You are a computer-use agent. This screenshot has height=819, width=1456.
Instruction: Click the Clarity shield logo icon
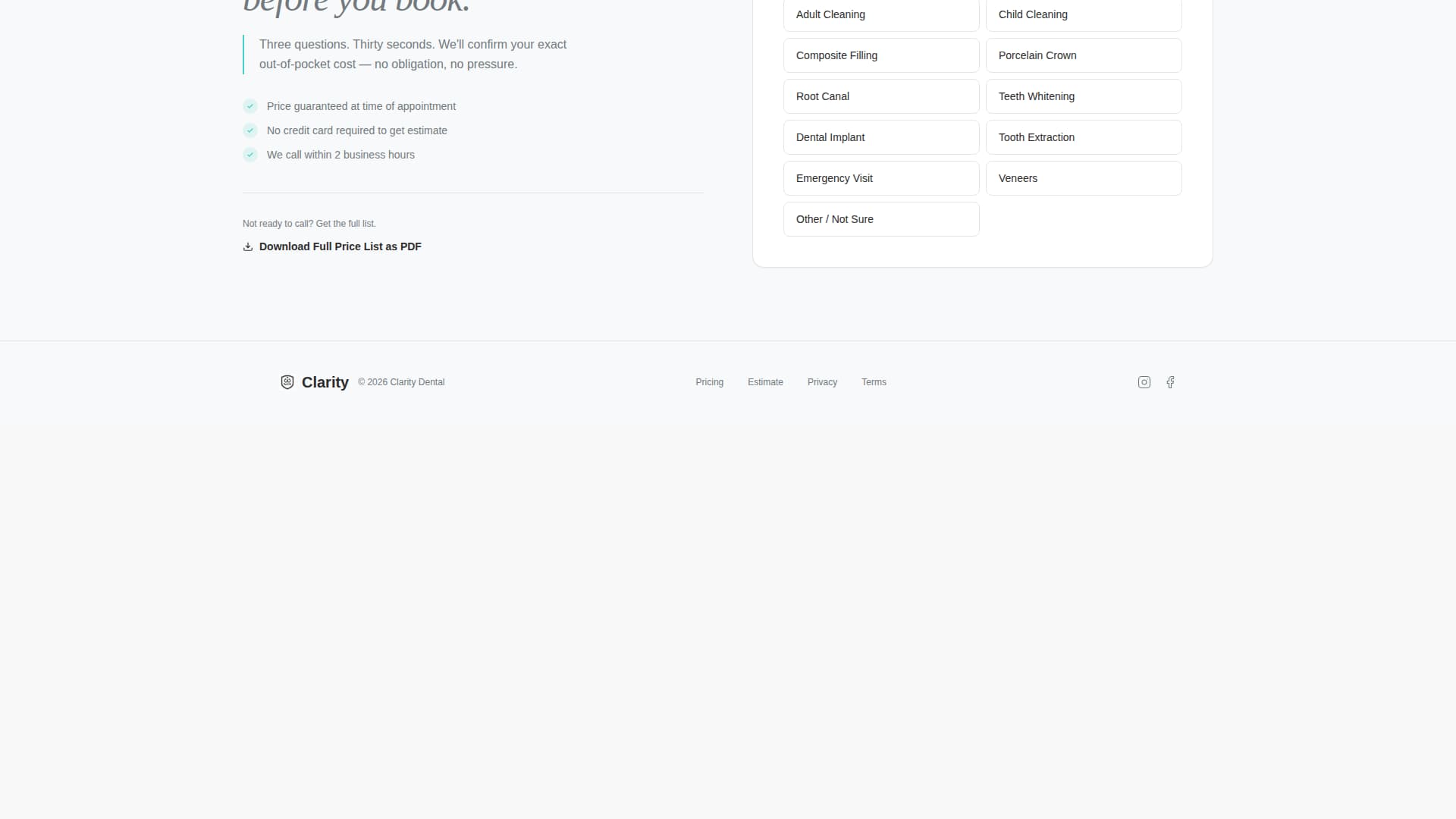point(287,382)
